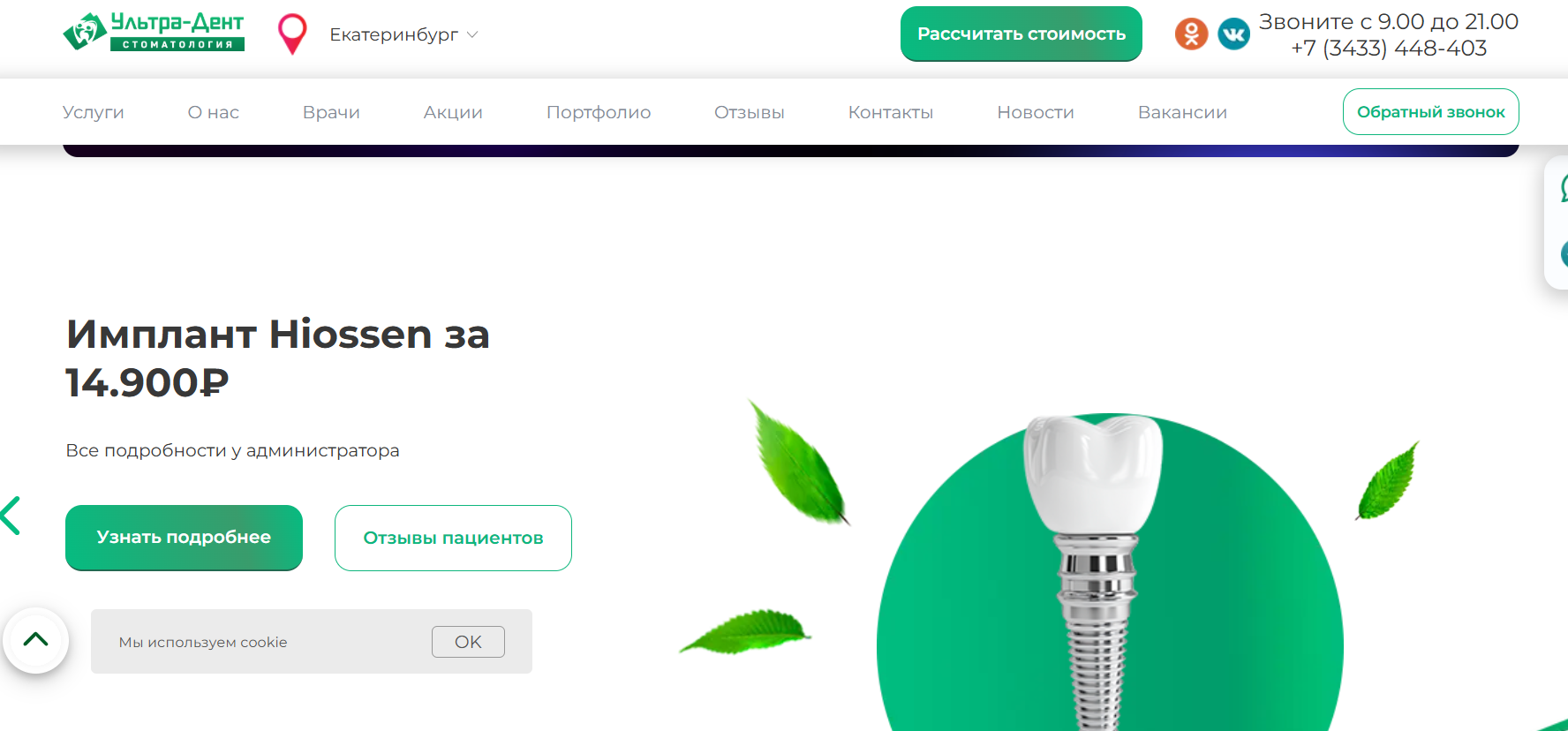
Task: Click the Отзывы пациентов button
Action: tap(453, 538)
